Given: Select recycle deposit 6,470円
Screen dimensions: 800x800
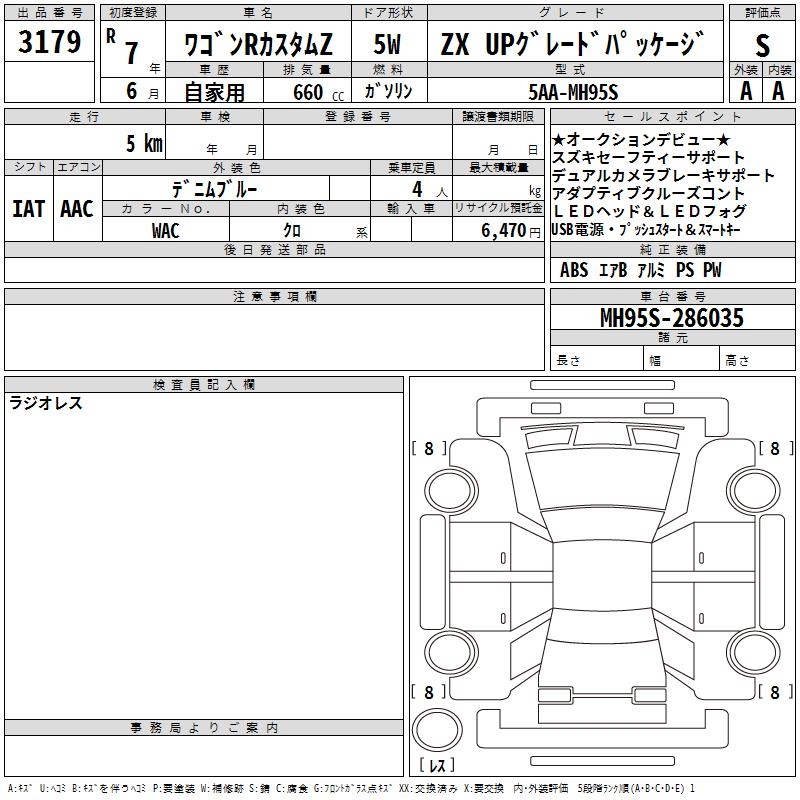Looking at the screenshot, I should pos(511,231).
